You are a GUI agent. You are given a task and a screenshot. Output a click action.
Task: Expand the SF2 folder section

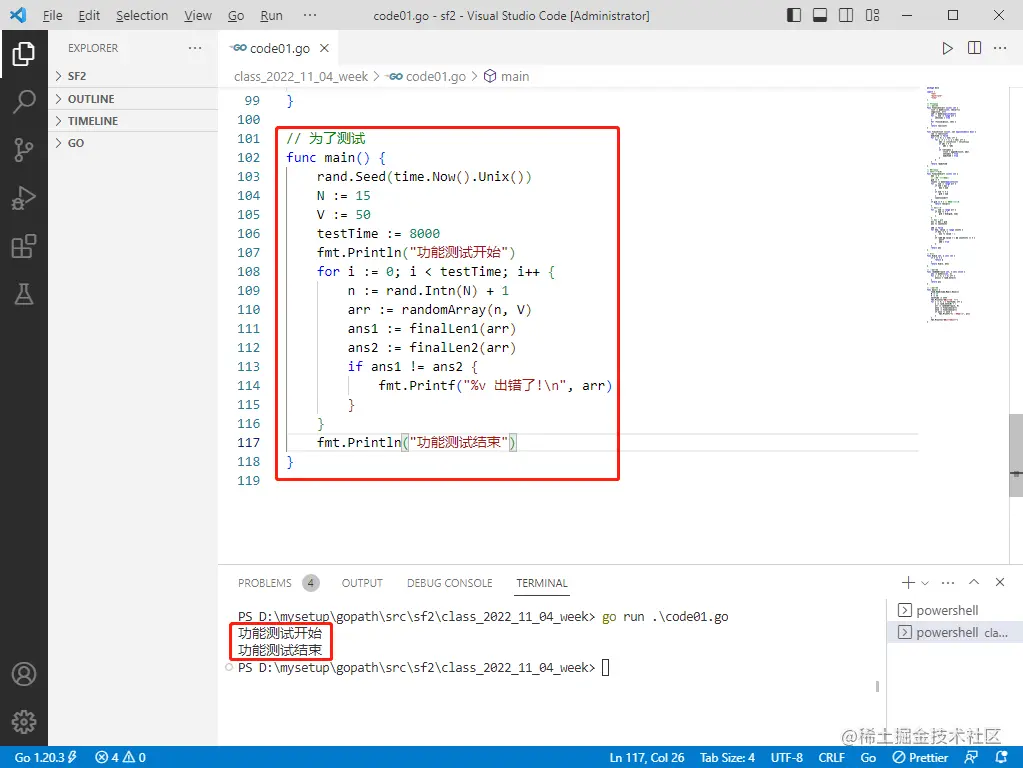coord(133,76)
